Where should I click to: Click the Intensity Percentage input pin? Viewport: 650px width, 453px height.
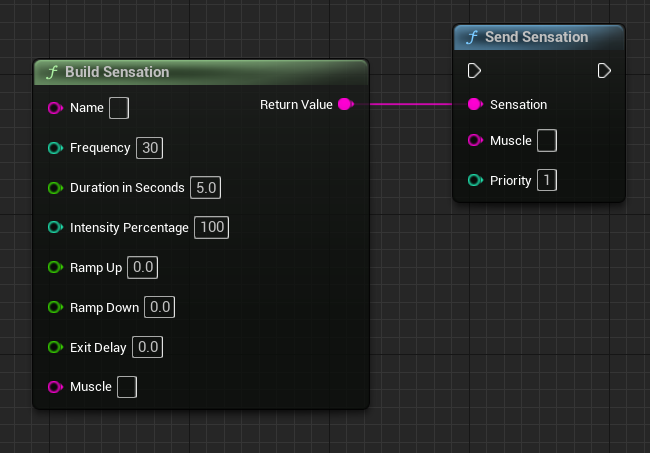(55, 228)
